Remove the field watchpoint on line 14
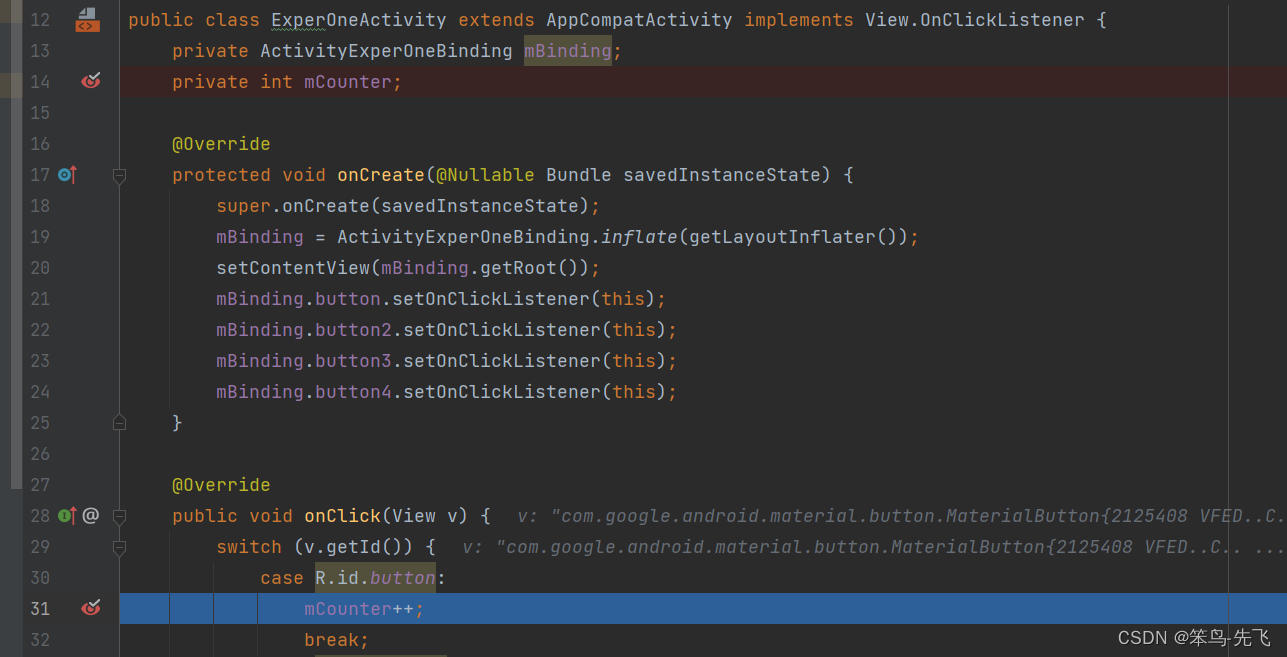The image size is (1287, 657). pyautogui.click(x=91, y=81)
